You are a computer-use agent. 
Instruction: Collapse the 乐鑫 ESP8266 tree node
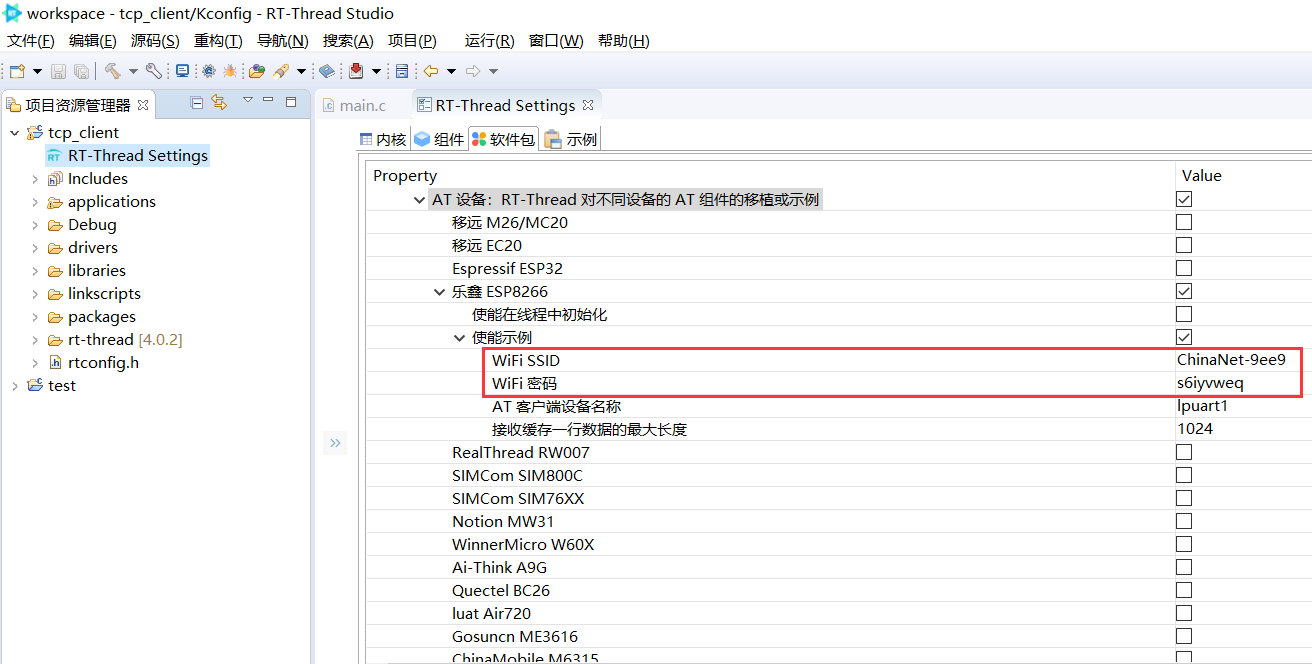pyautogui.click(x=440, y=290)
